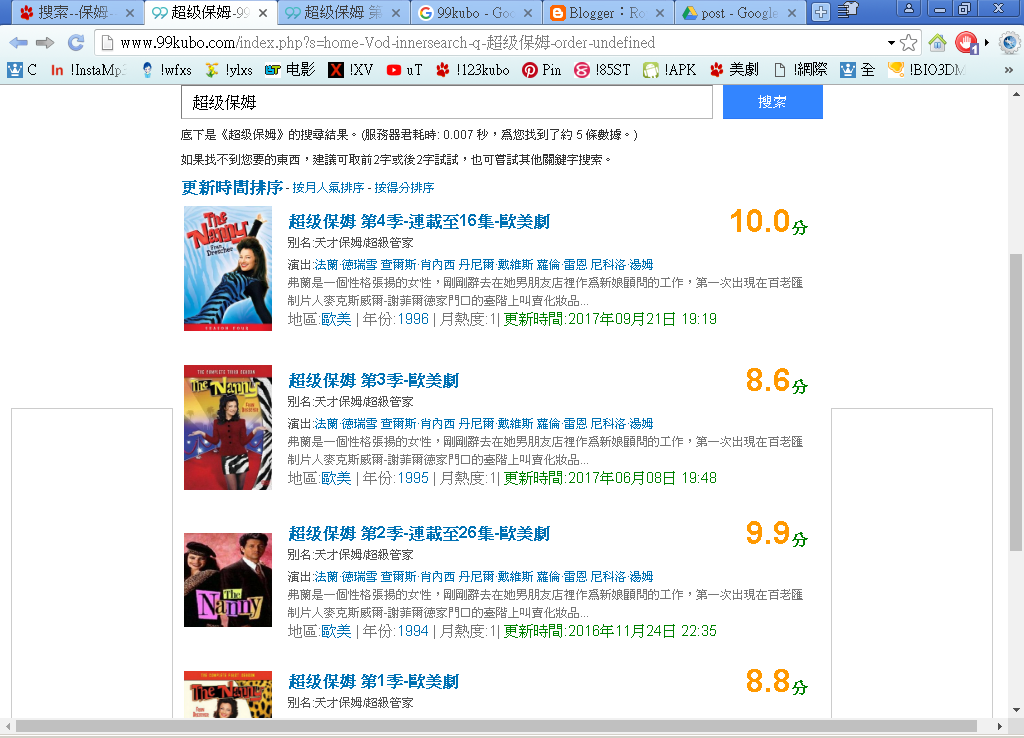Viewport: 1024px width, 738px height.
Task: Open the home icon in toolbar
Action: tap(938, 43)
